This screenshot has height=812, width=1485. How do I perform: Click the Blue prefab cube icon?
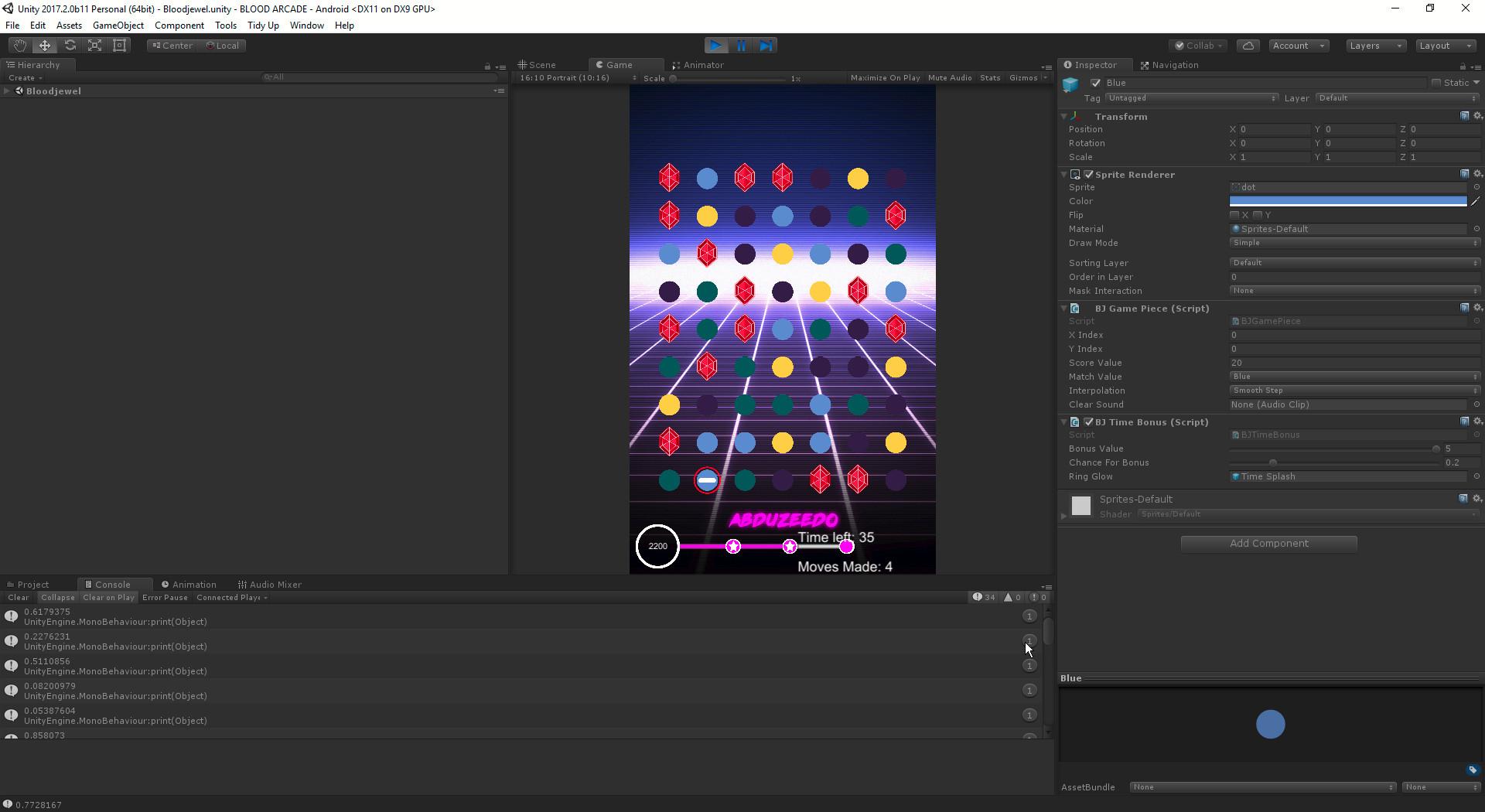coord(1070,85)
